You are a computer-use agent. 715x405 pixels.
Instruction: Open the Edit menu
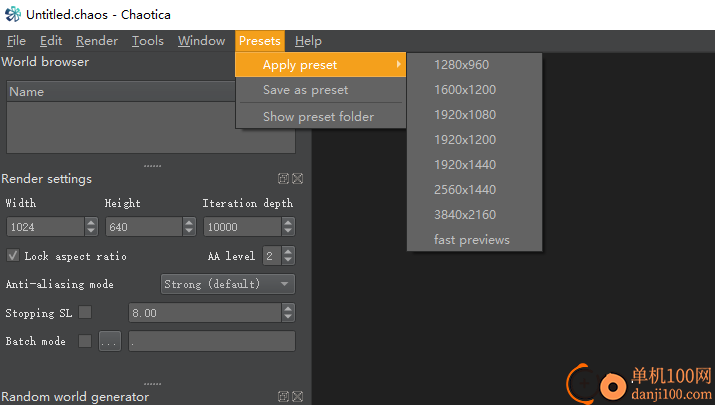(x=51, y=41)
